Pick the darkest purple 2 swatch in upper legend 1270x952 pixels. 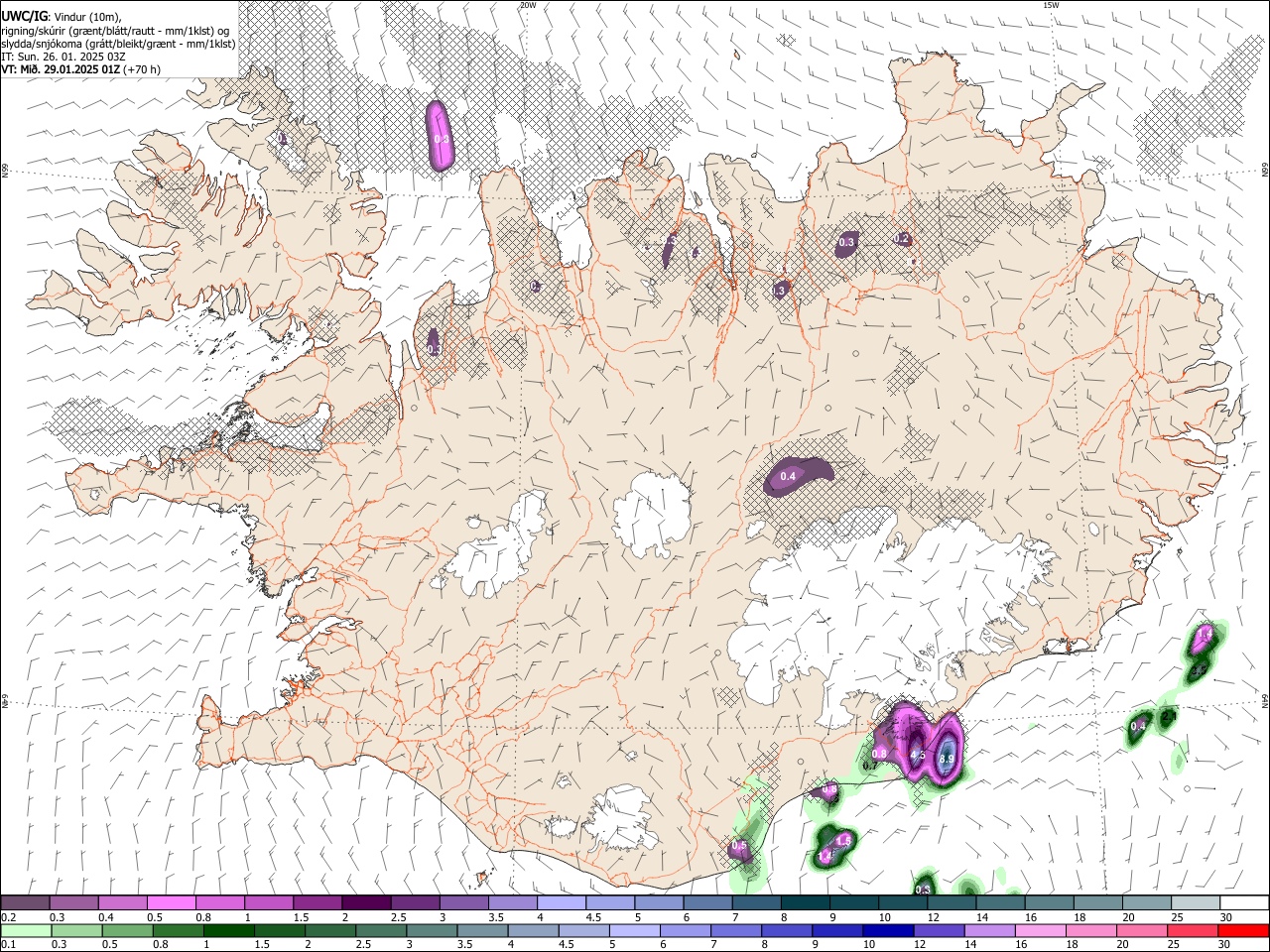pos(366,902)
